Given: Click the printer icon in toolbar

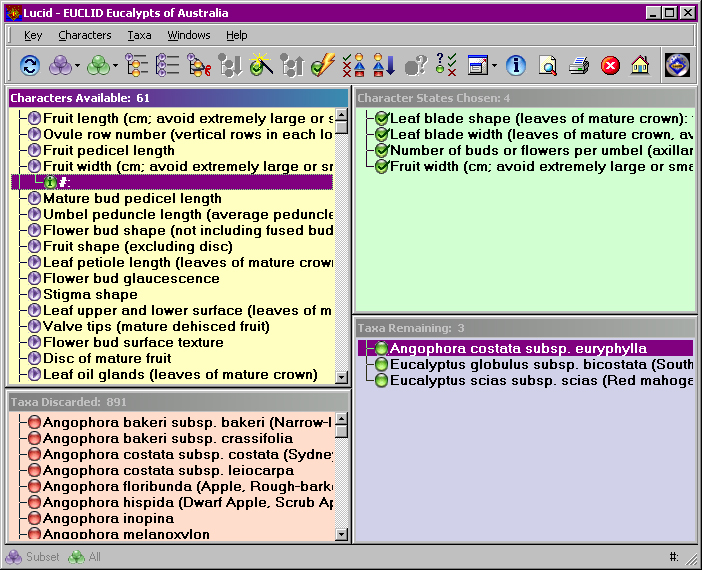Looking at the screenshot, I should click(579, 66).
